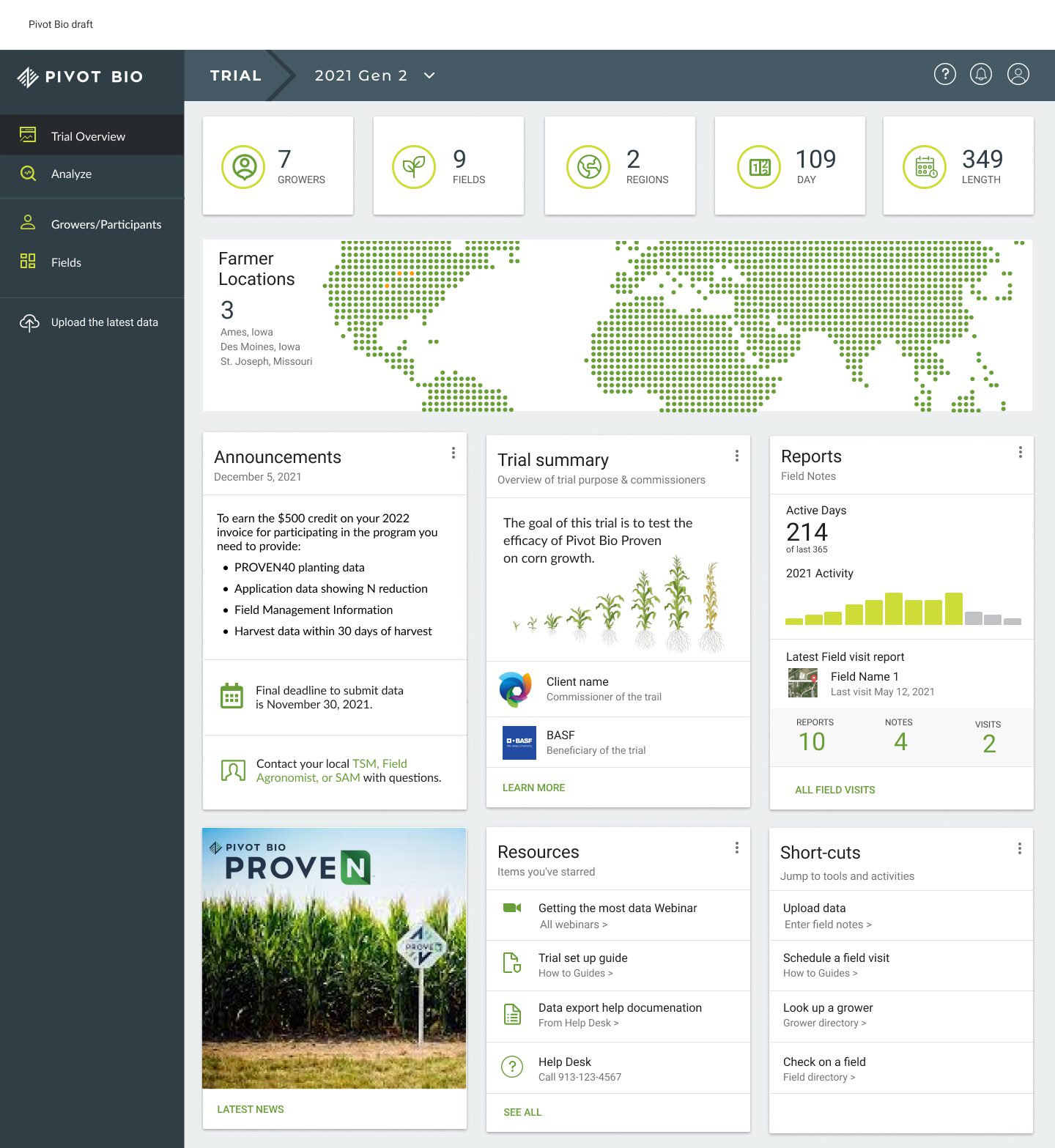Go to Trial Overview in sidebar
1055x1148 pixels.
tap(92, 136)
